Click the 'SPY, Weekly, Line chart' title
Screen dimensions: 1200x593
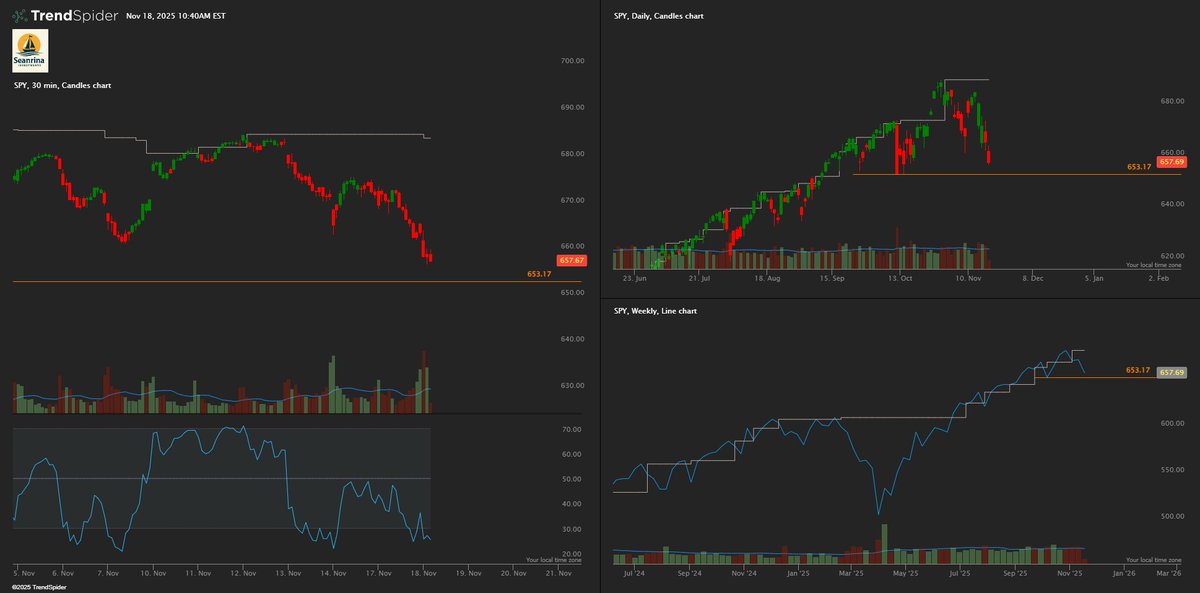(x=655, y=311)
